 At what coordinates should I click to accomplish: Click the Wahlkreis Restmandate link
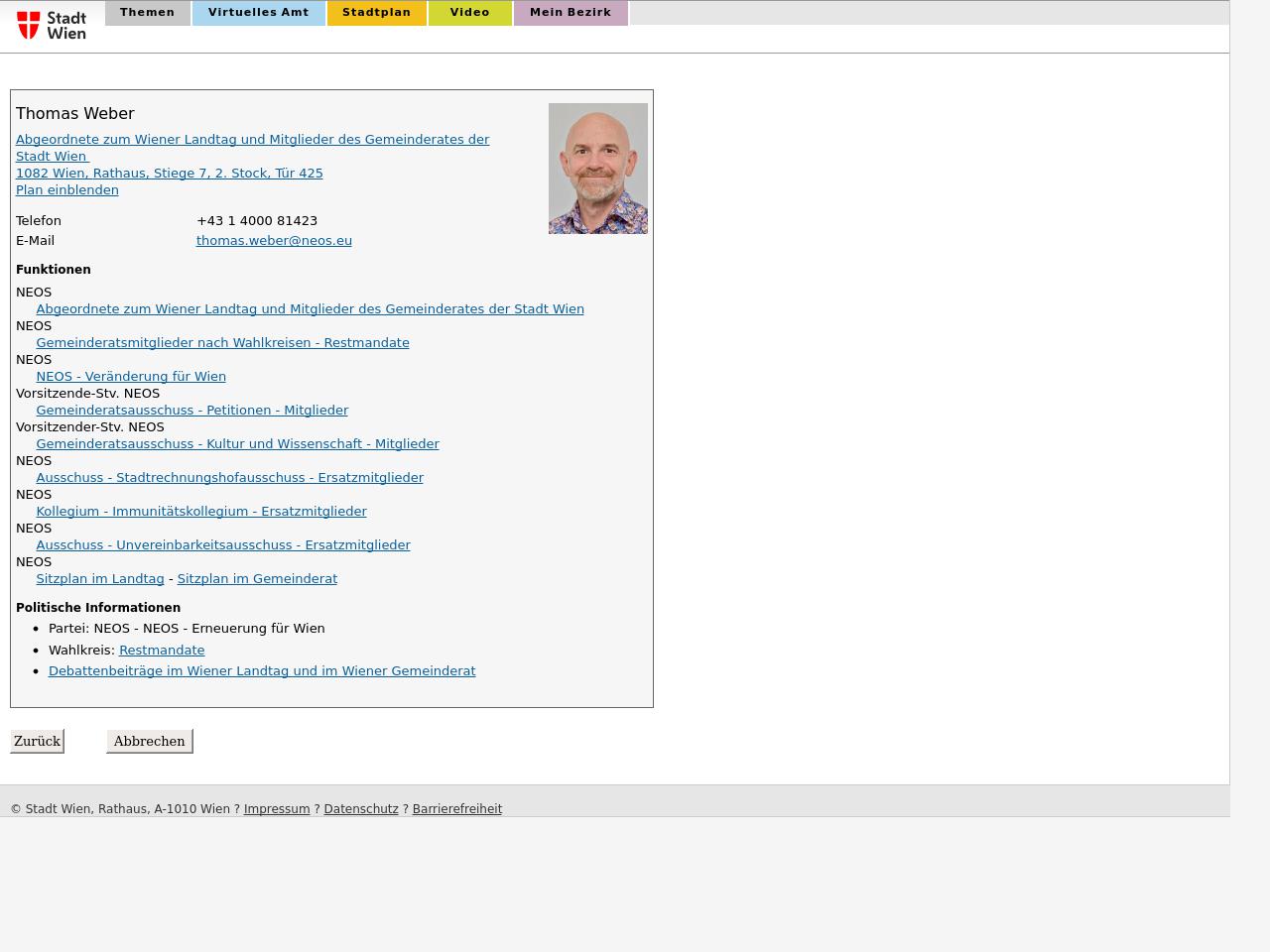162,650
